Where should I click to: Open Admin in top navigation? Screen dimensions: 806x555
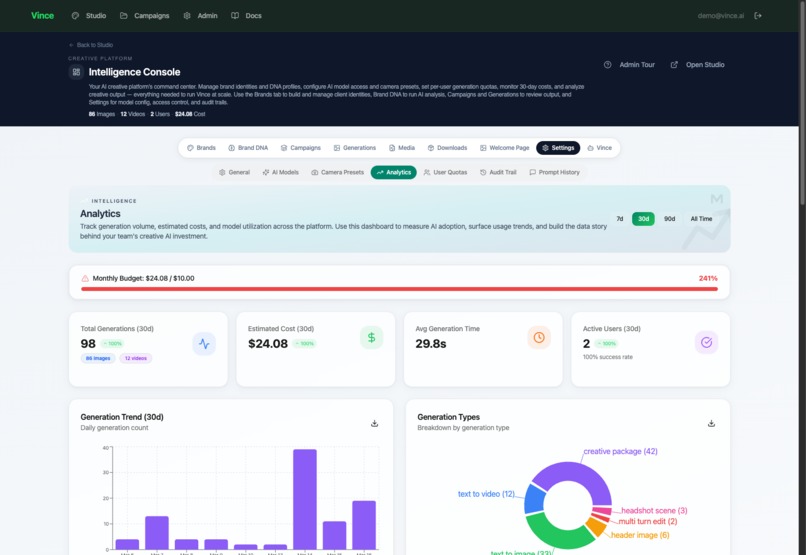tap(200, 15)
